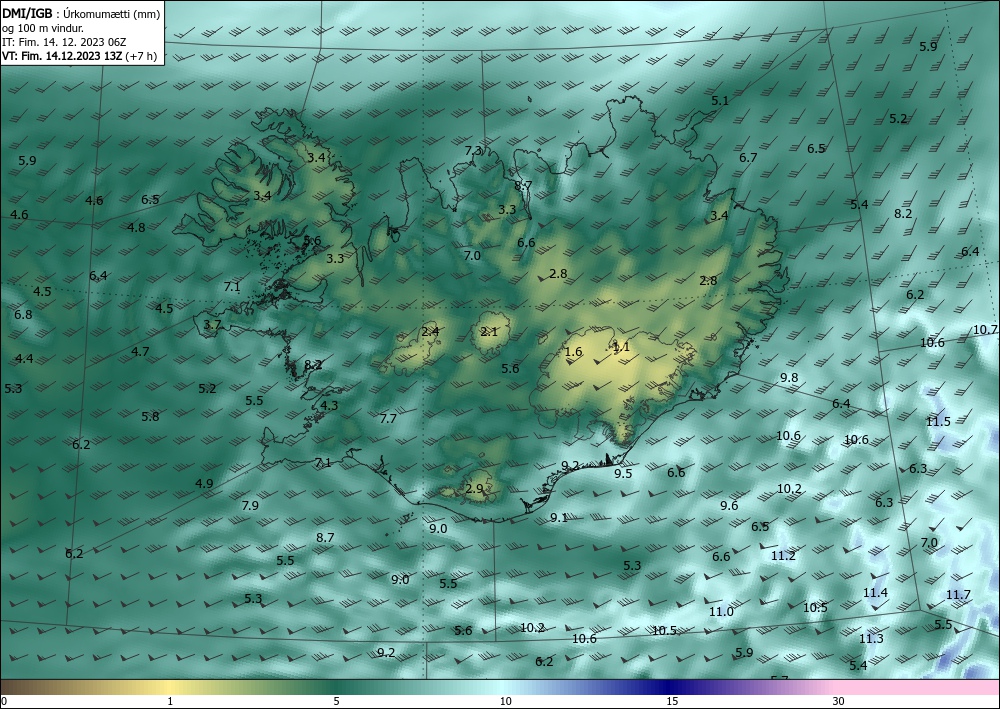Select the valid time 'VT: Fim. 14.12.2023 13Z'
1000x709 pixels.
point(64,56)
